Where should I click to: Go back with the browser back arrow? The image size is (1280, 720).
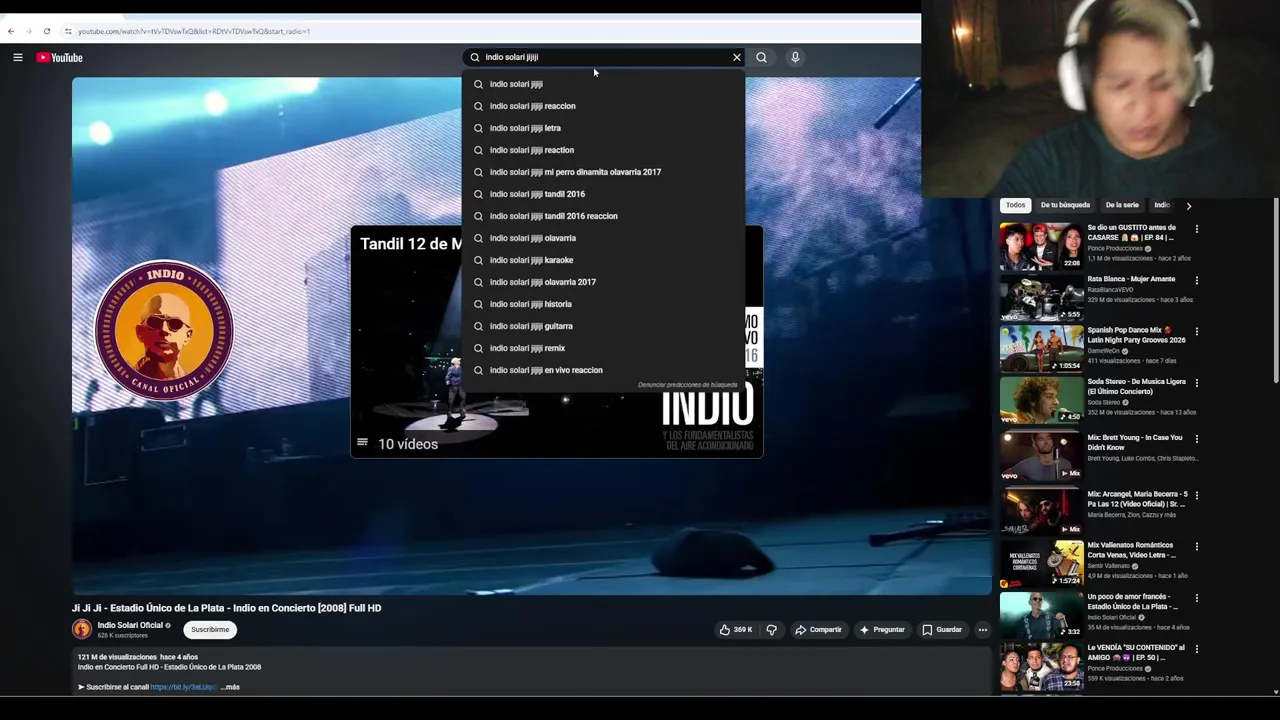(x=10, y=31)
